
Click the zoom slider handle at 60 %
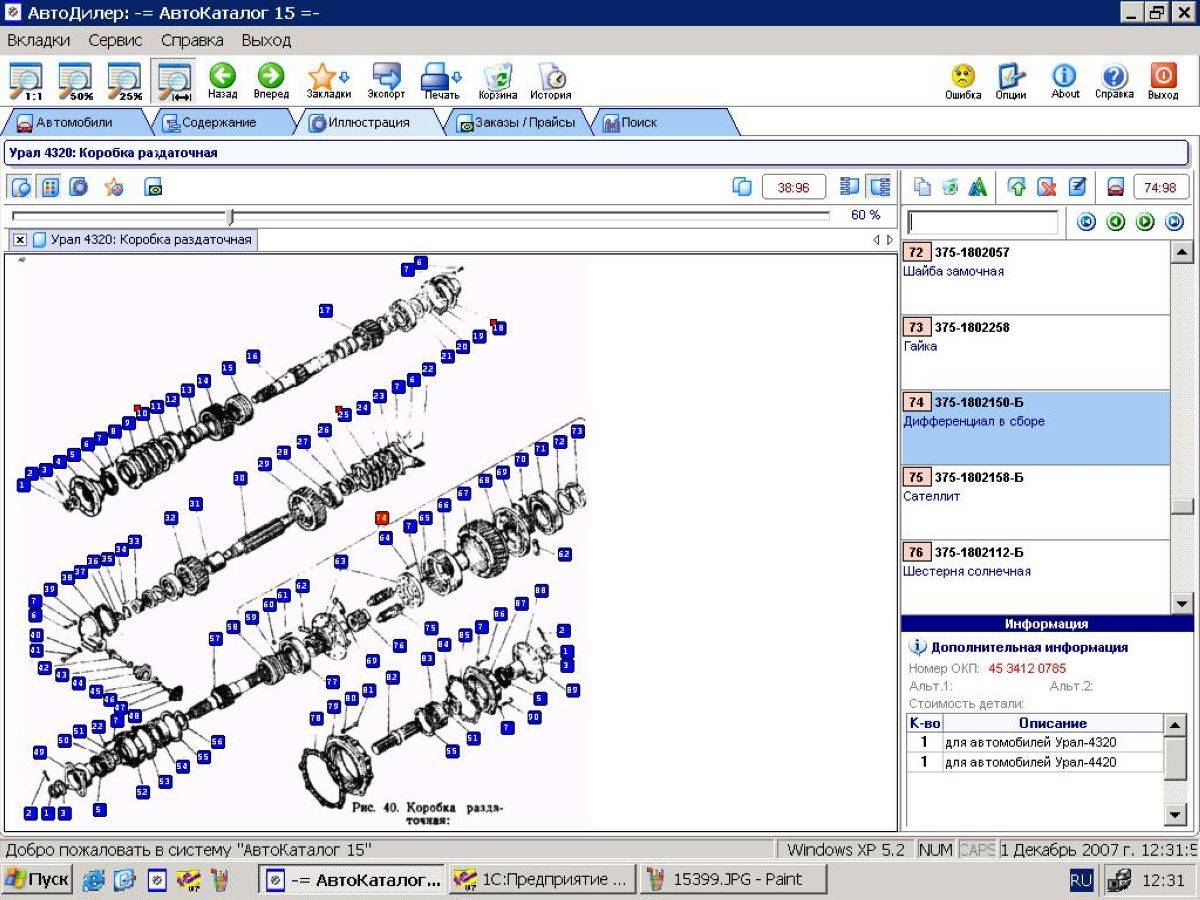click(x=230, y=217)
